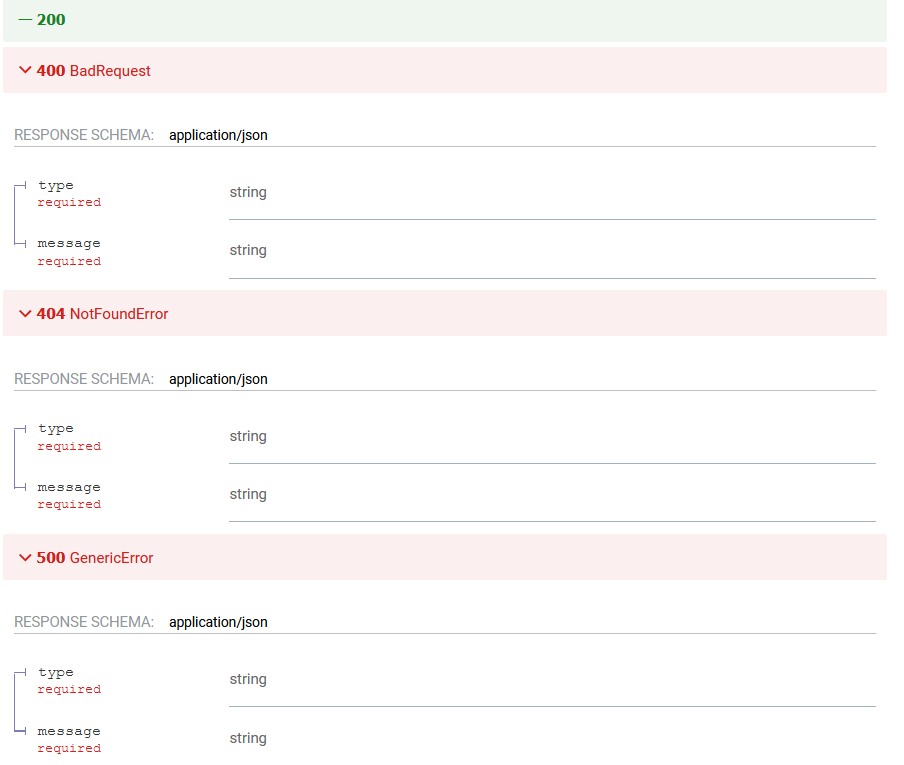Screen dimensions: 904x765
Task: Click the dash icon next to 200
Action: [25, 20]
